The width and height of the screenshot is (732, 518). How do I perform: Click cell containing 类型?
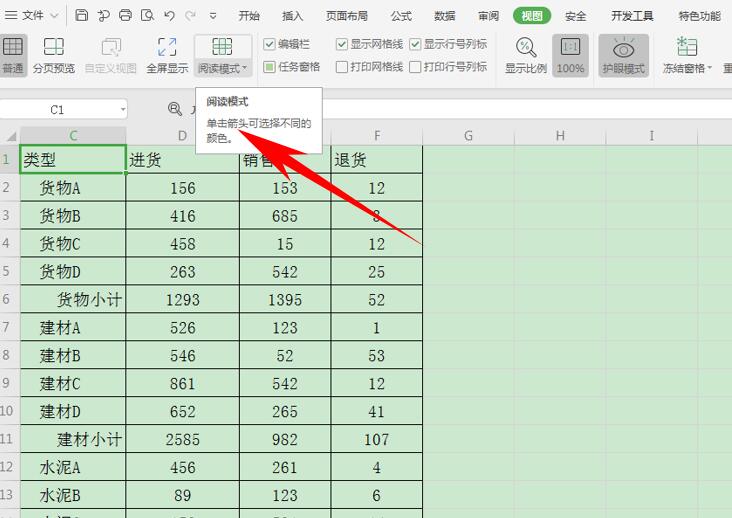tap(73, 160)
